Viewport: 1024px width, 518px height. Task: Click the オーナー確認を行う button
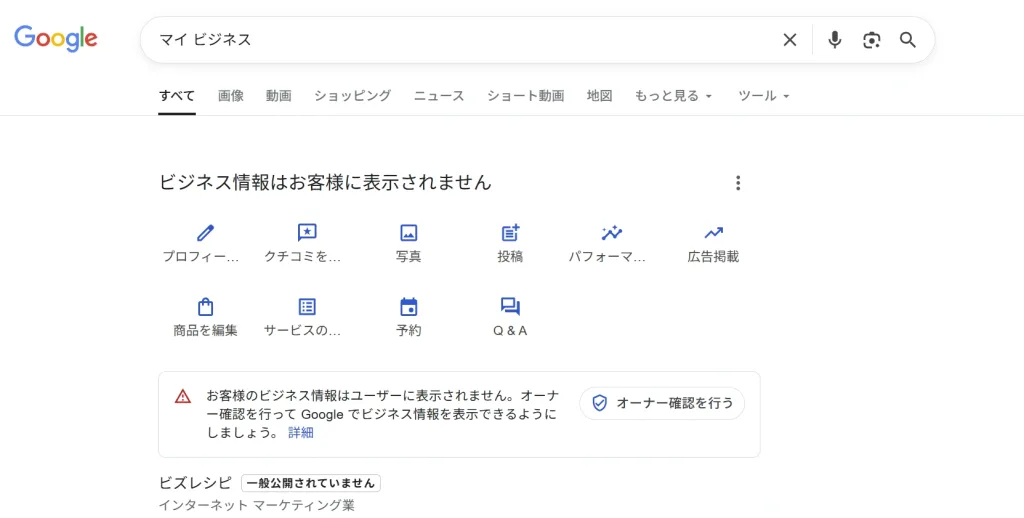662,403
